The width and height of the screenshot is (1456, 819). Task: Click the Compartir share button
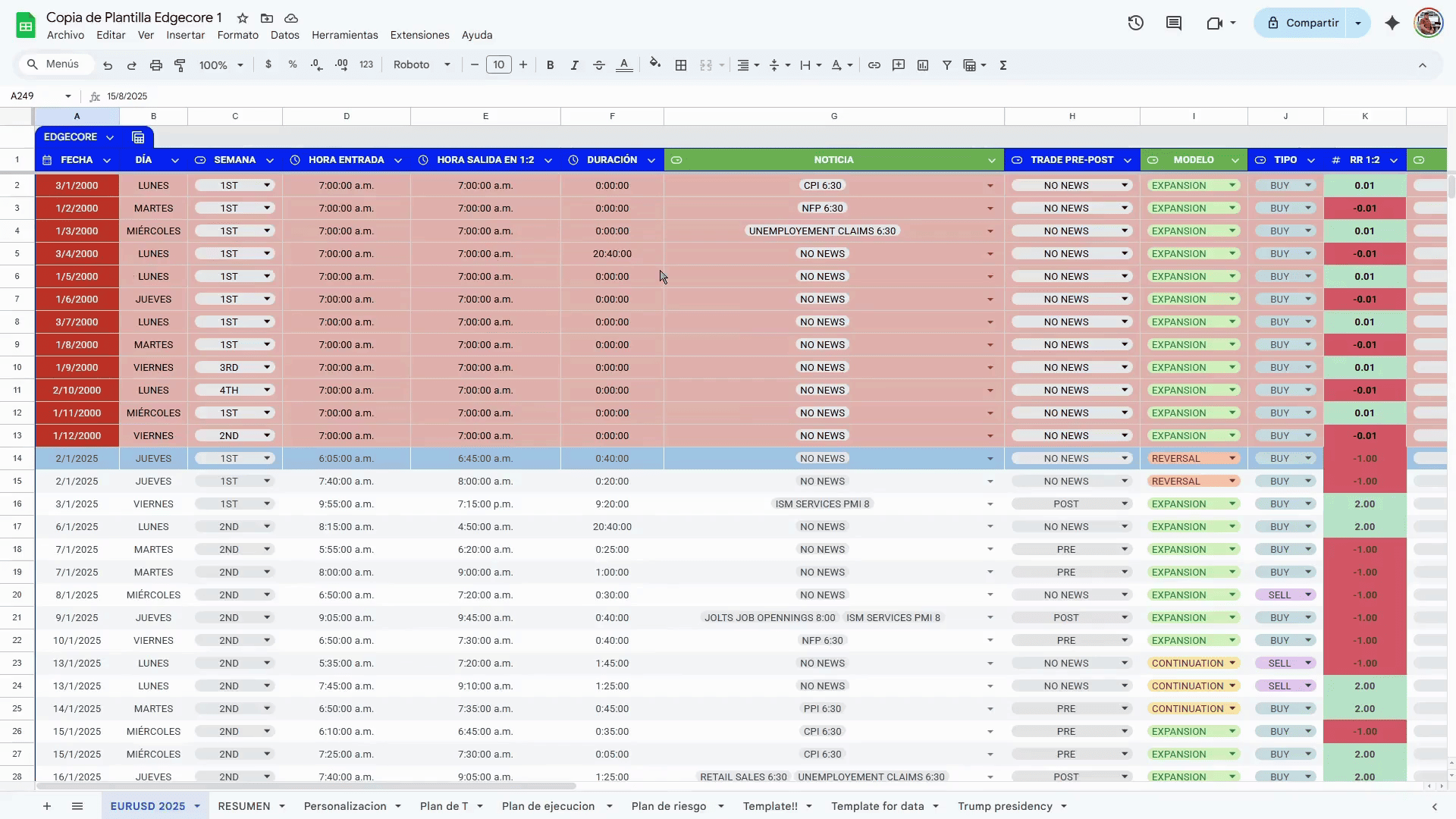click(1301, 23)
